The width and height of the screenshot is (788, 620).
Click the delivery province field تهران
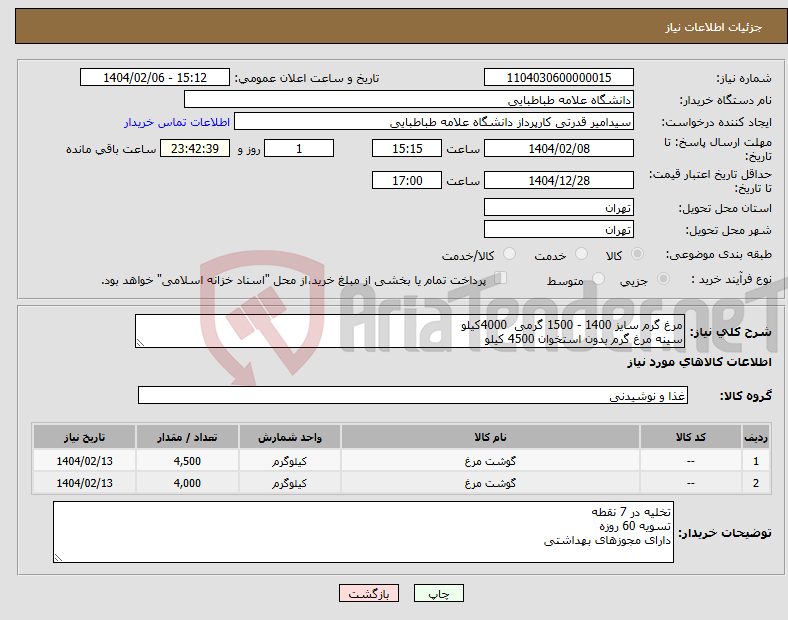click(x=558, y=207)
